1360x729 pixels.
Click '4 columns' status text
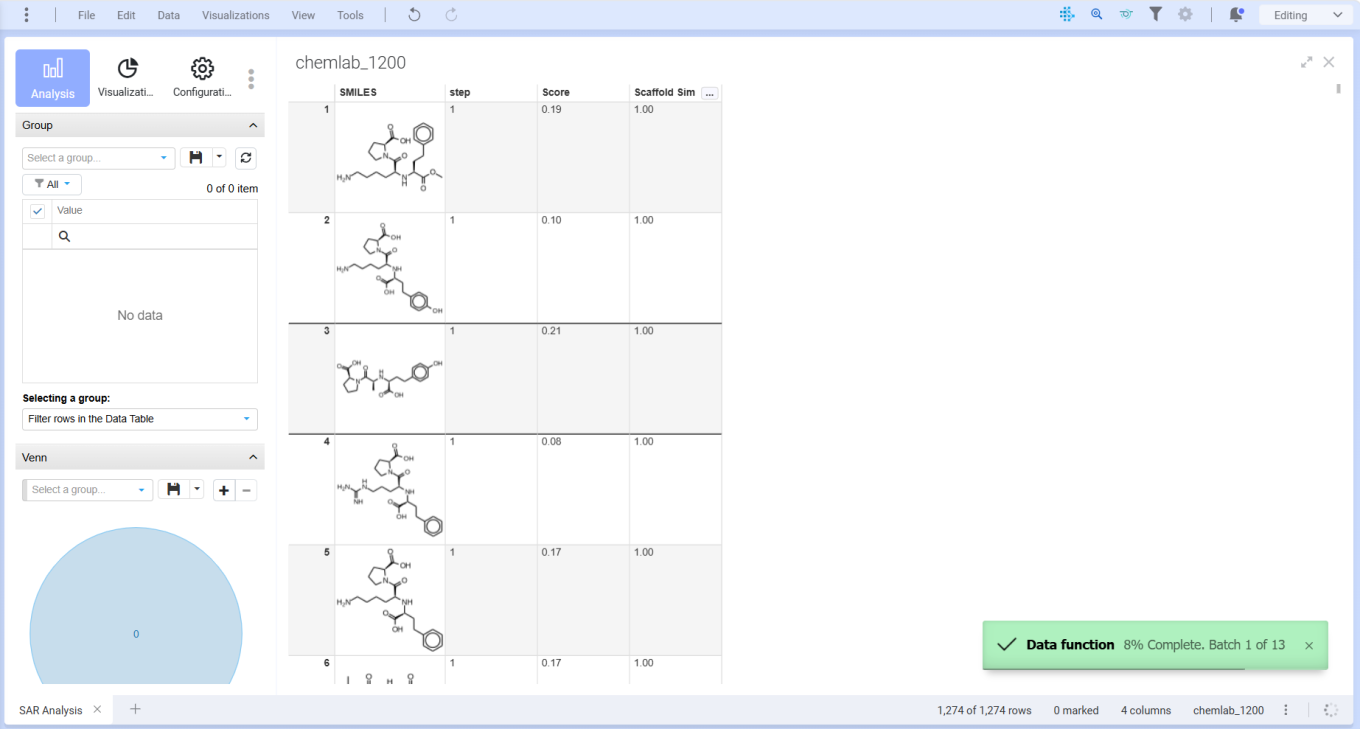1146,711
